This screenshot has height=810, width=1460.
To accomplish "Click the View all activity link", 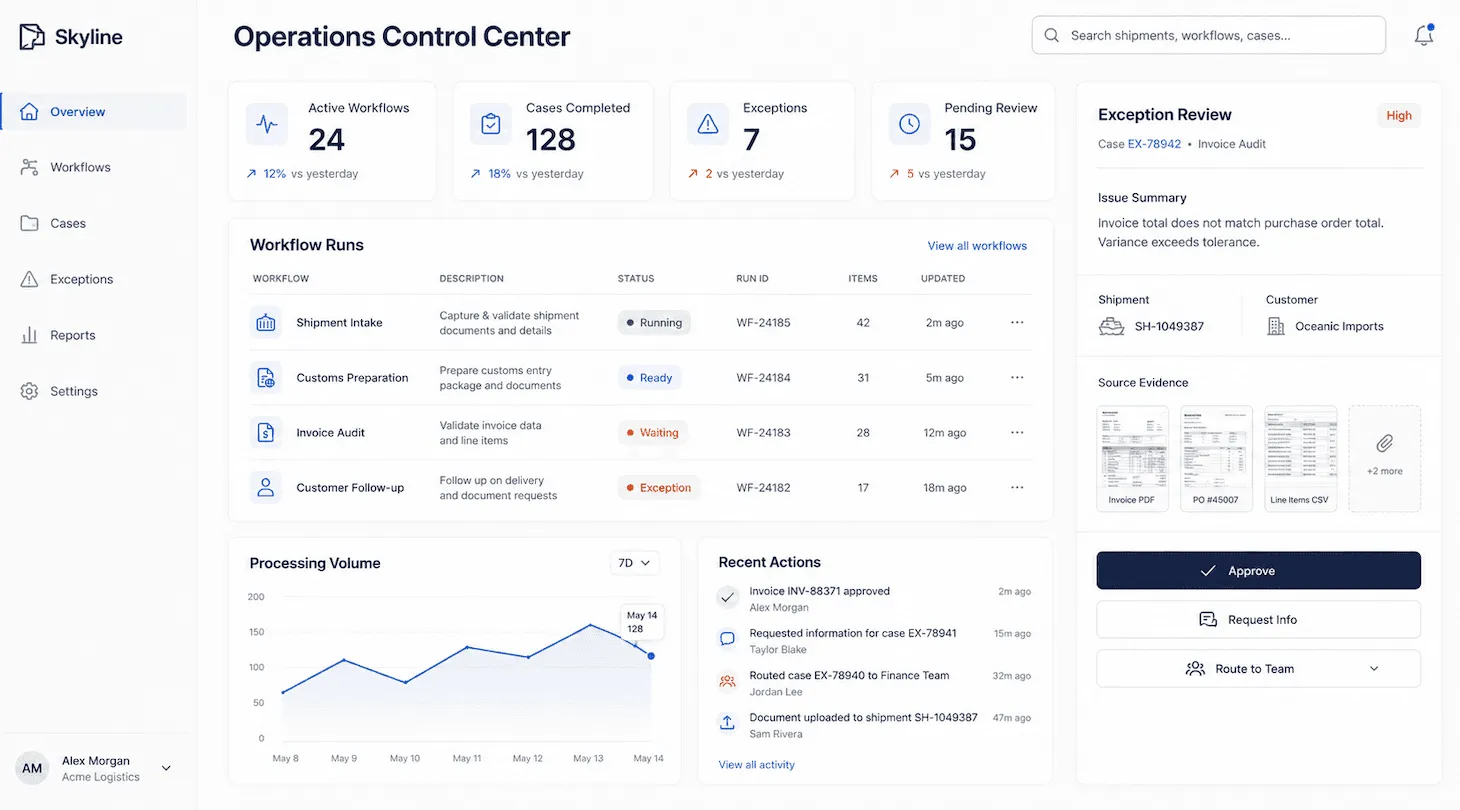I will (x=756, y=765).
